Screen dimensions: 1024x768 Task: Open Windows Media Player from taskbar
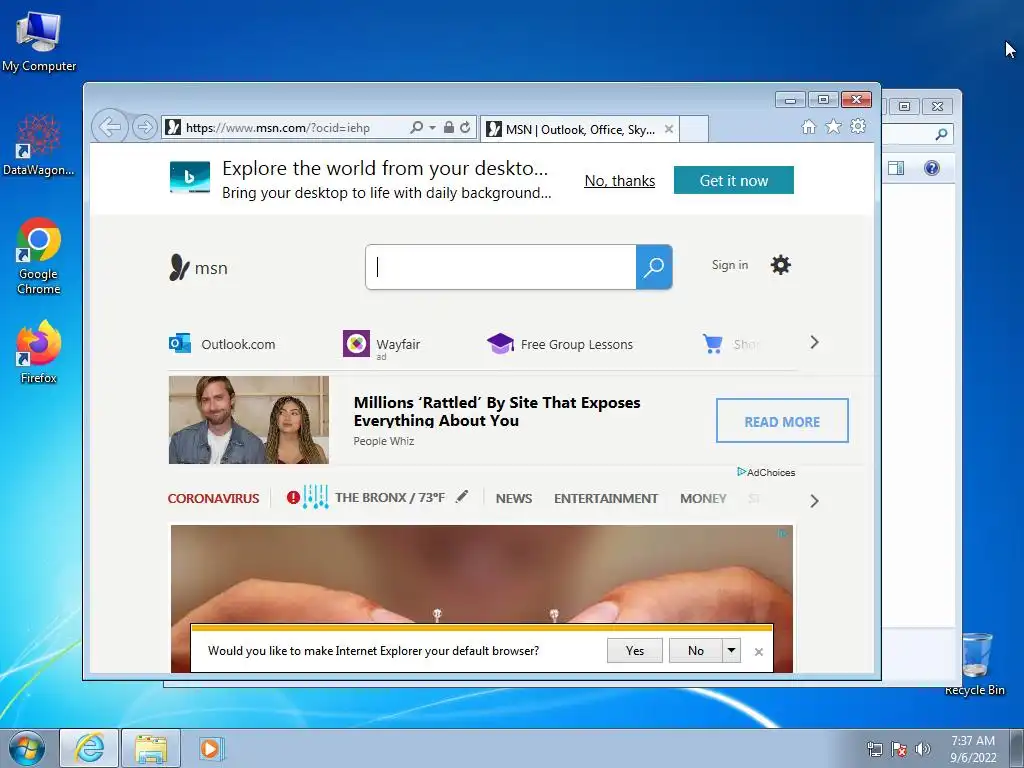(211, 748)
